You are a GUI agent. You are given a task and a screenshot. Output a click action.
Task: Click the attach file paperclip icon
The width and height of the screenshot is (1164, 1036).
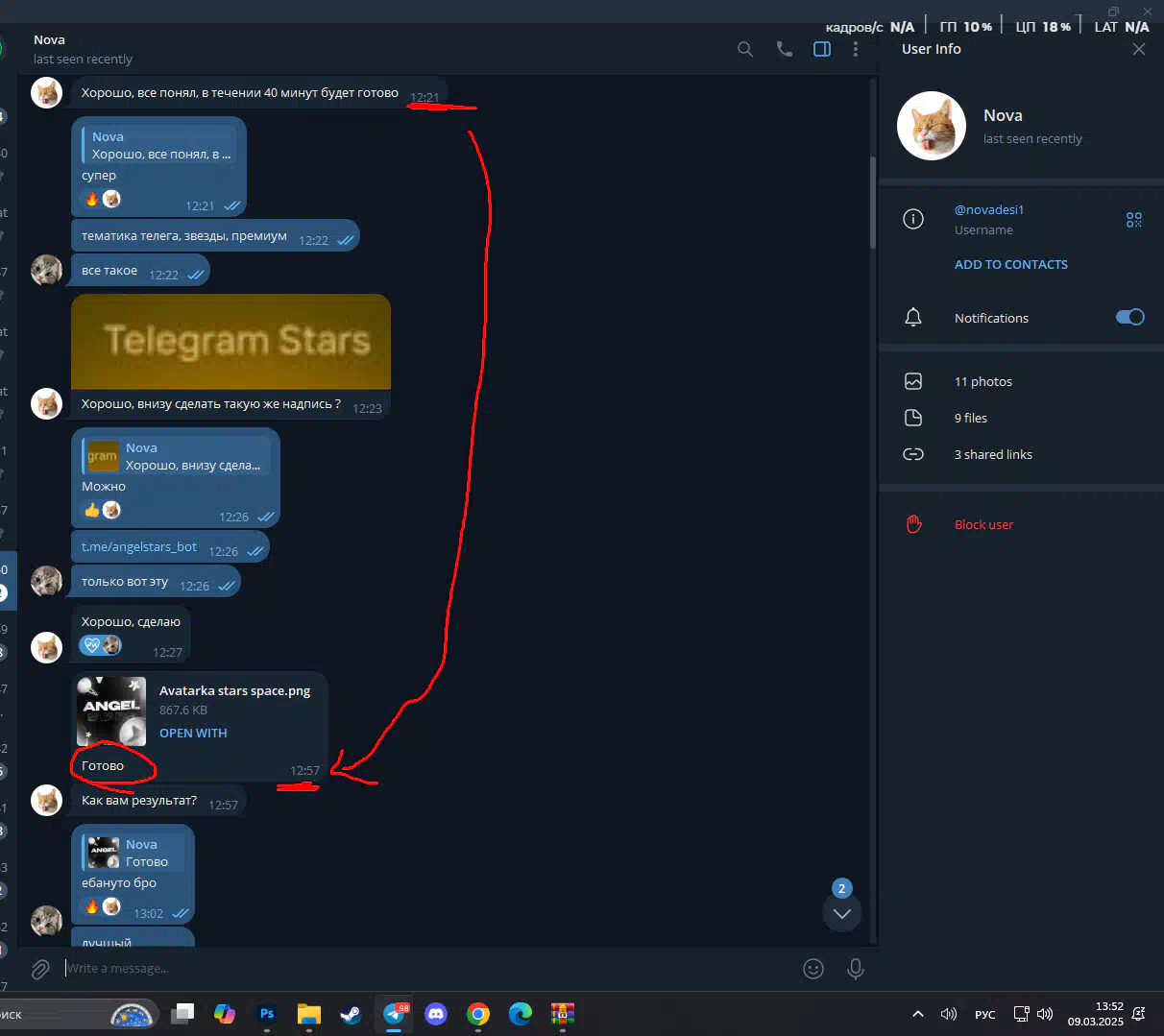click(40, 970)
